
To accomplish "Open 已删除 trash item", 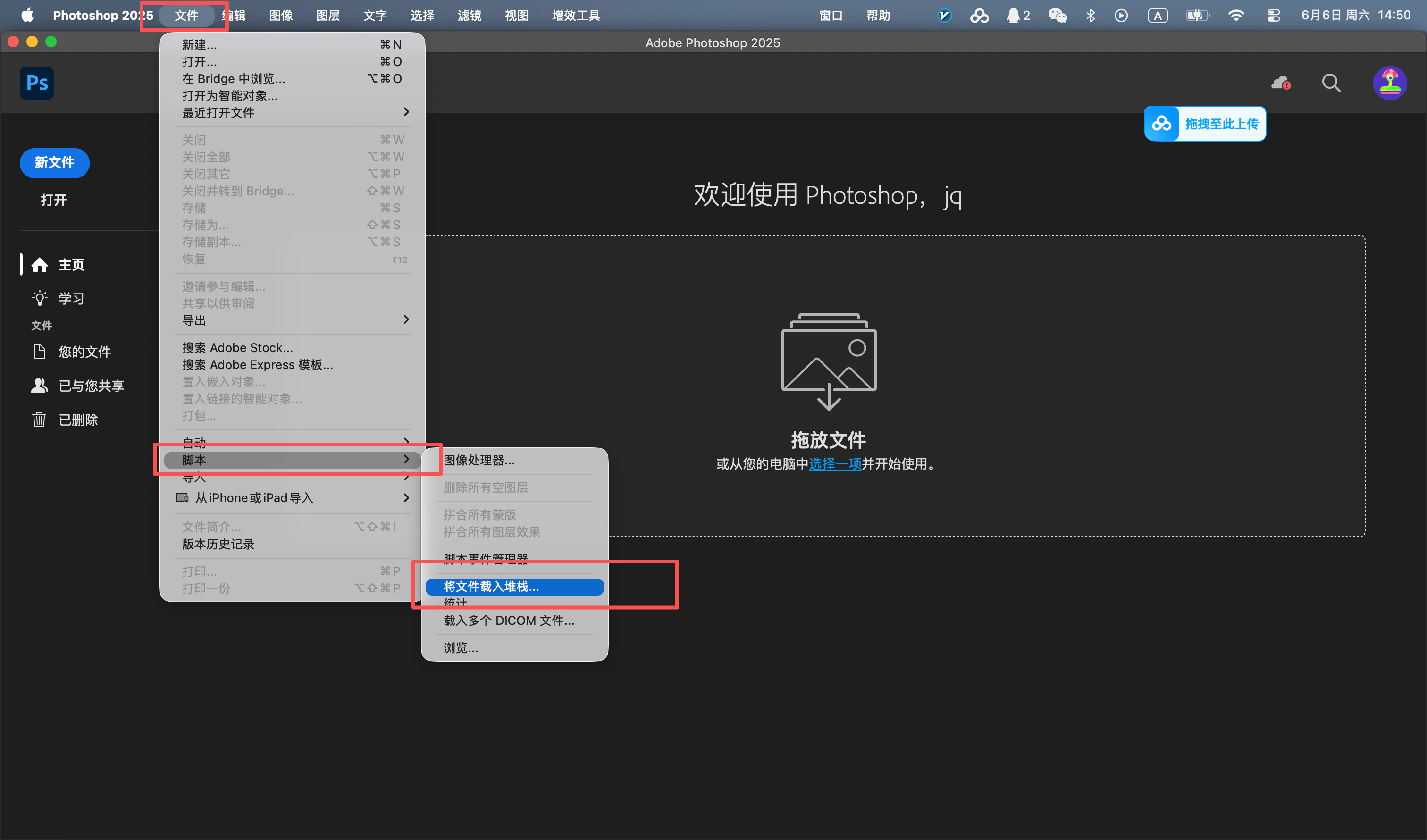I will click(x=65, y=420).
